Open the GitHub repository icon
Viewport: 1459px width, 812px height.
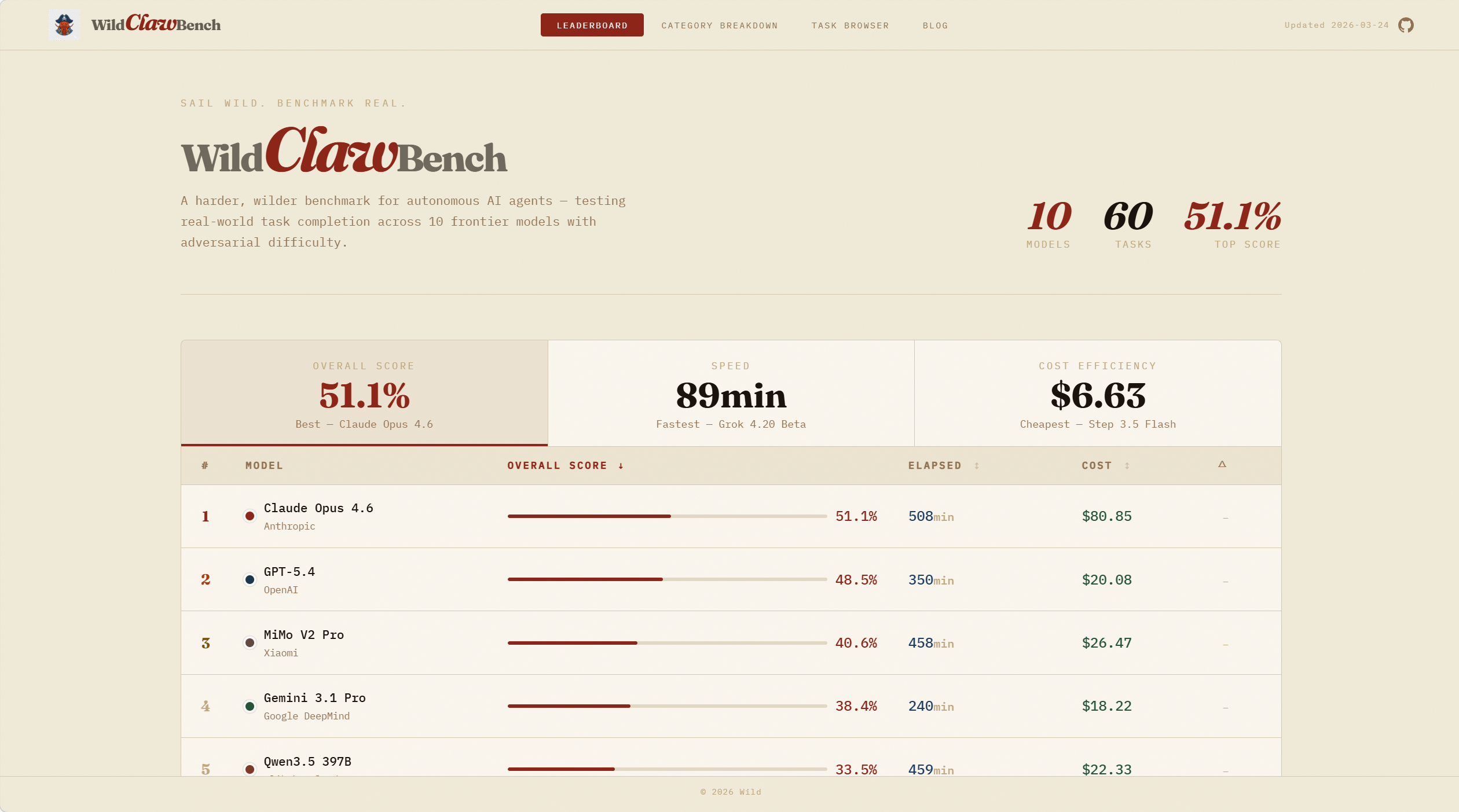1406,25
